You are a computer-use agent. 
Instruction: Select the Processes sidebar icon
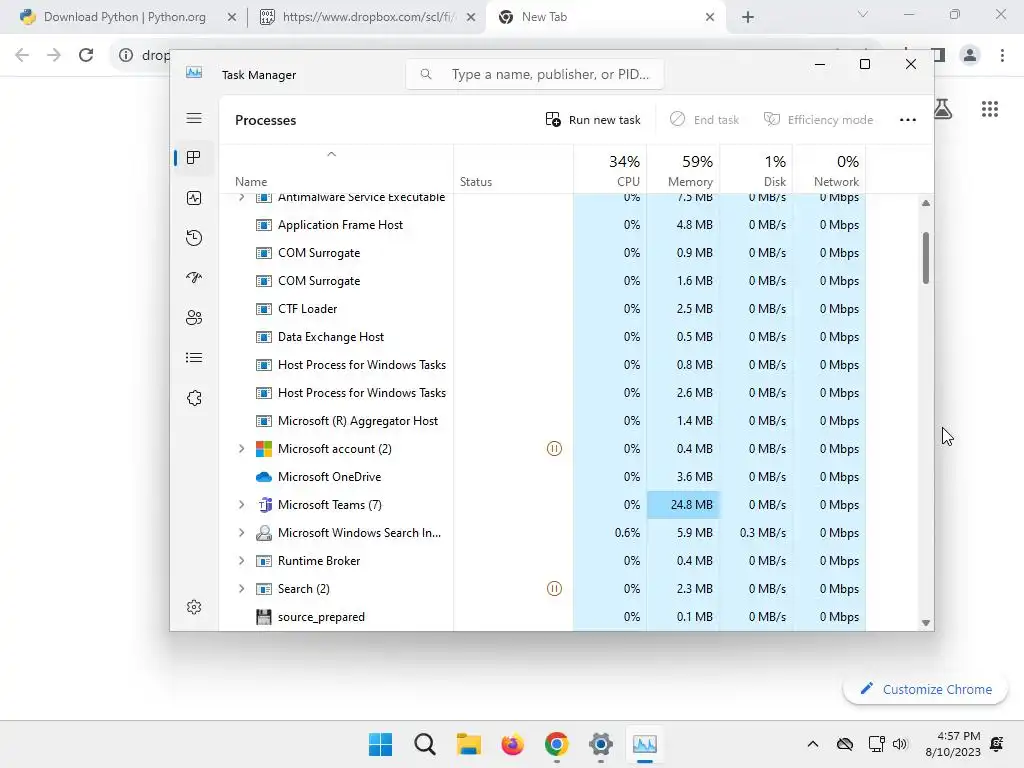[x=194, y=157]
